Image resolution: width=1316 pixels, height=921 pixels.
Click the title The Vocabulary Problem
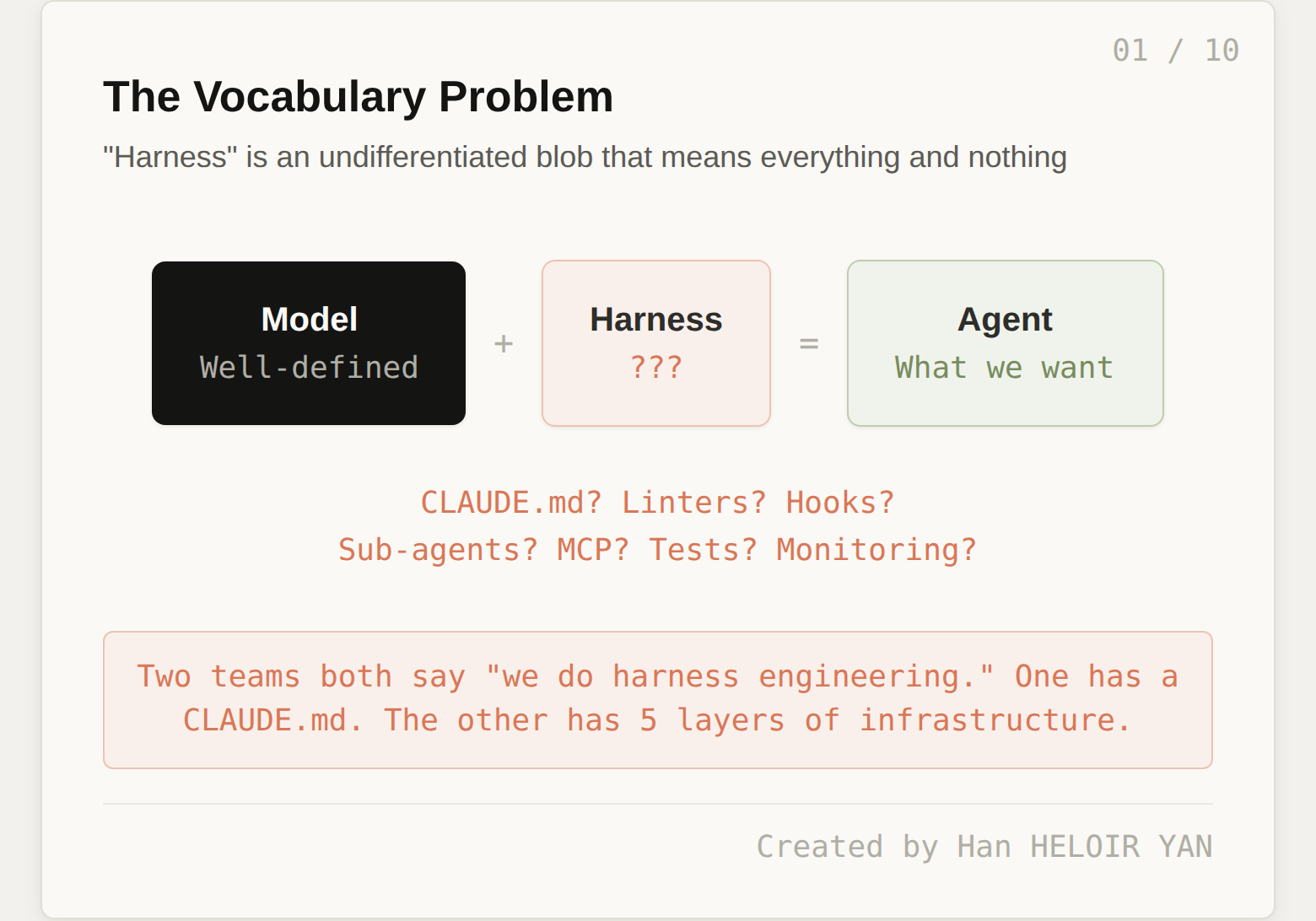pyautogui.click(x=358, y=95)
